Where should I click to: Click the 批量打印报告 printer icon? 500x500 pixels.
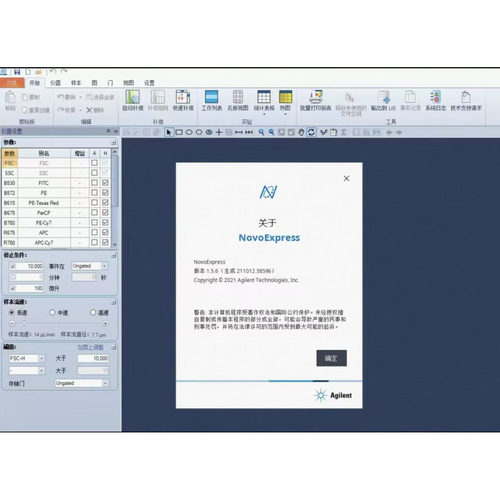pos(315,97)
